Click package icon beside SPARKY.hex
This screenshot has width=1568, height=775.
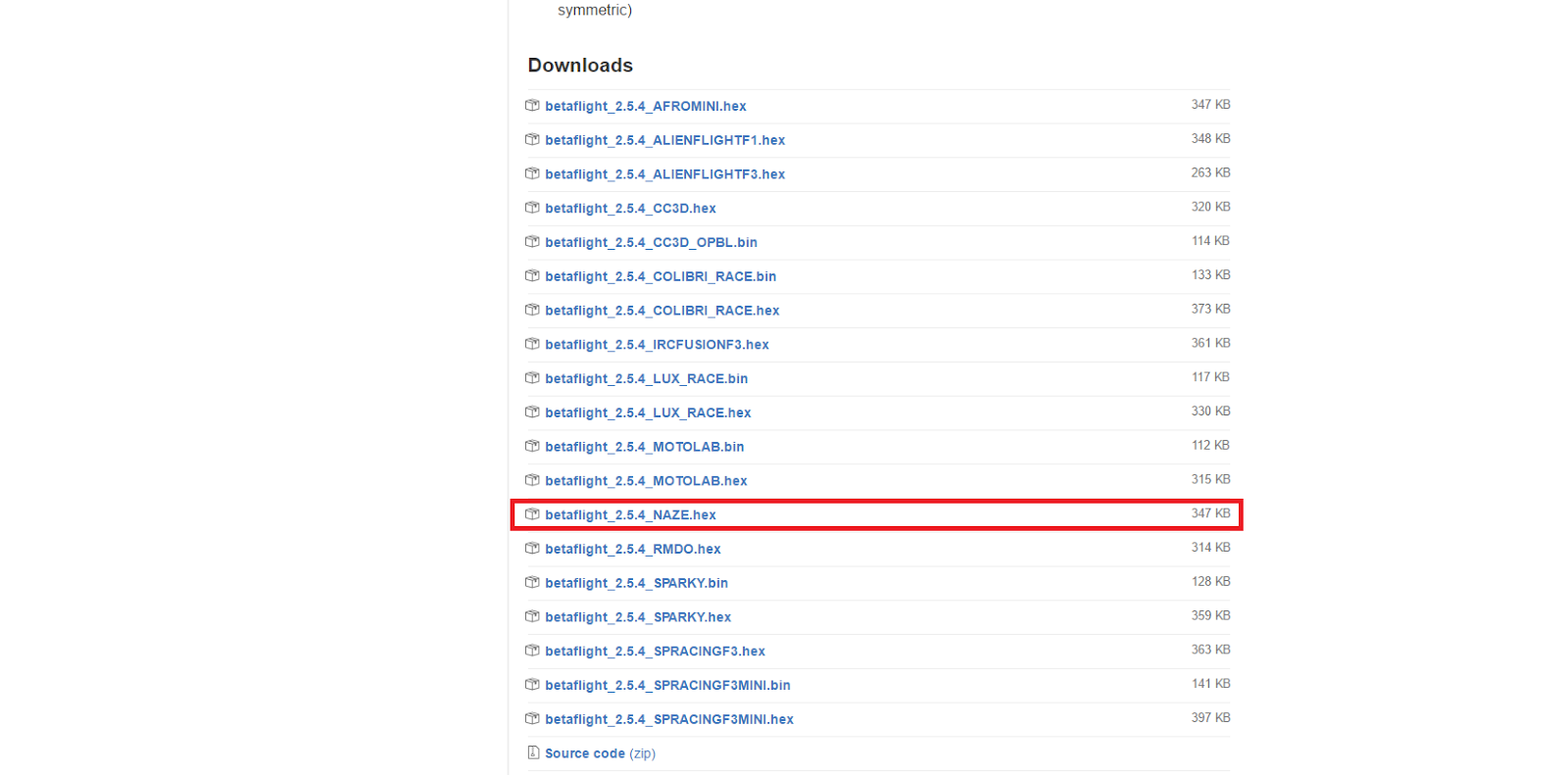coord(532,616)
